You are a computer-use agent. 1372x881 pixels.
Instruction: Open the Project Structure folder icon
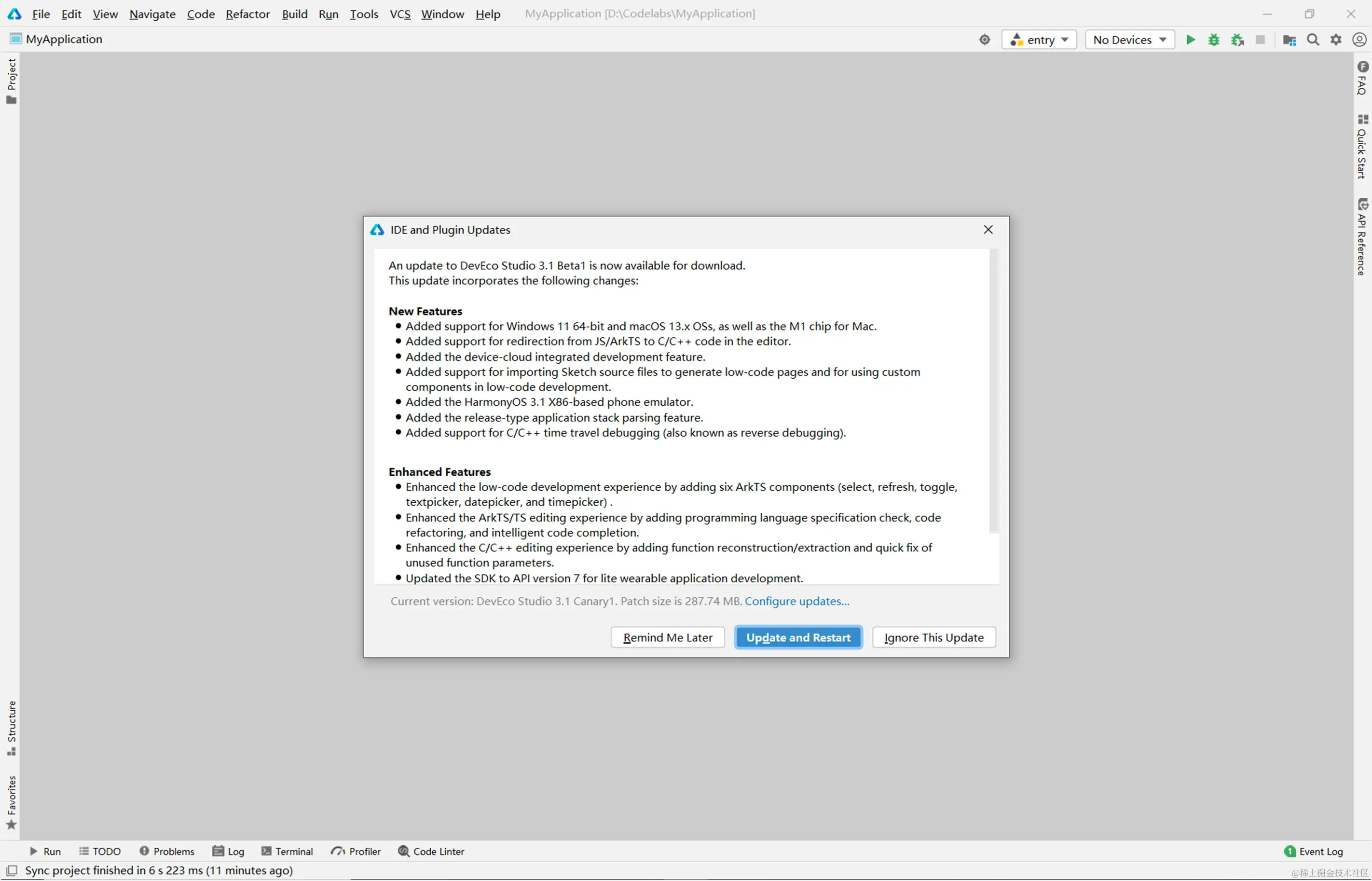coord(1289,40)
